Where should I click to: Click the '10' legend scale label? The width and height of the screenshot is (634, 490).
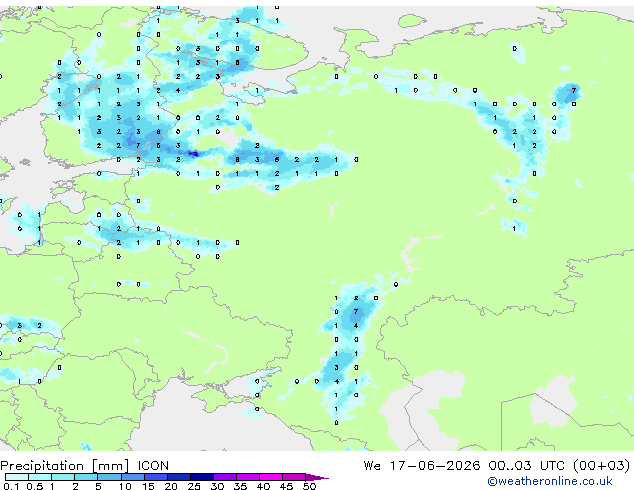coord(125,486)
